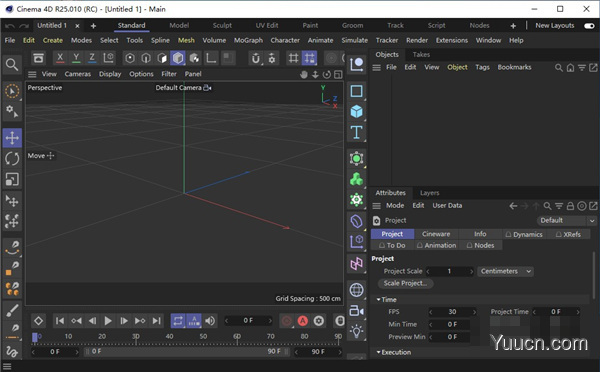
Task: Open Objects panel in new window icon
Action: coord(593,68)
